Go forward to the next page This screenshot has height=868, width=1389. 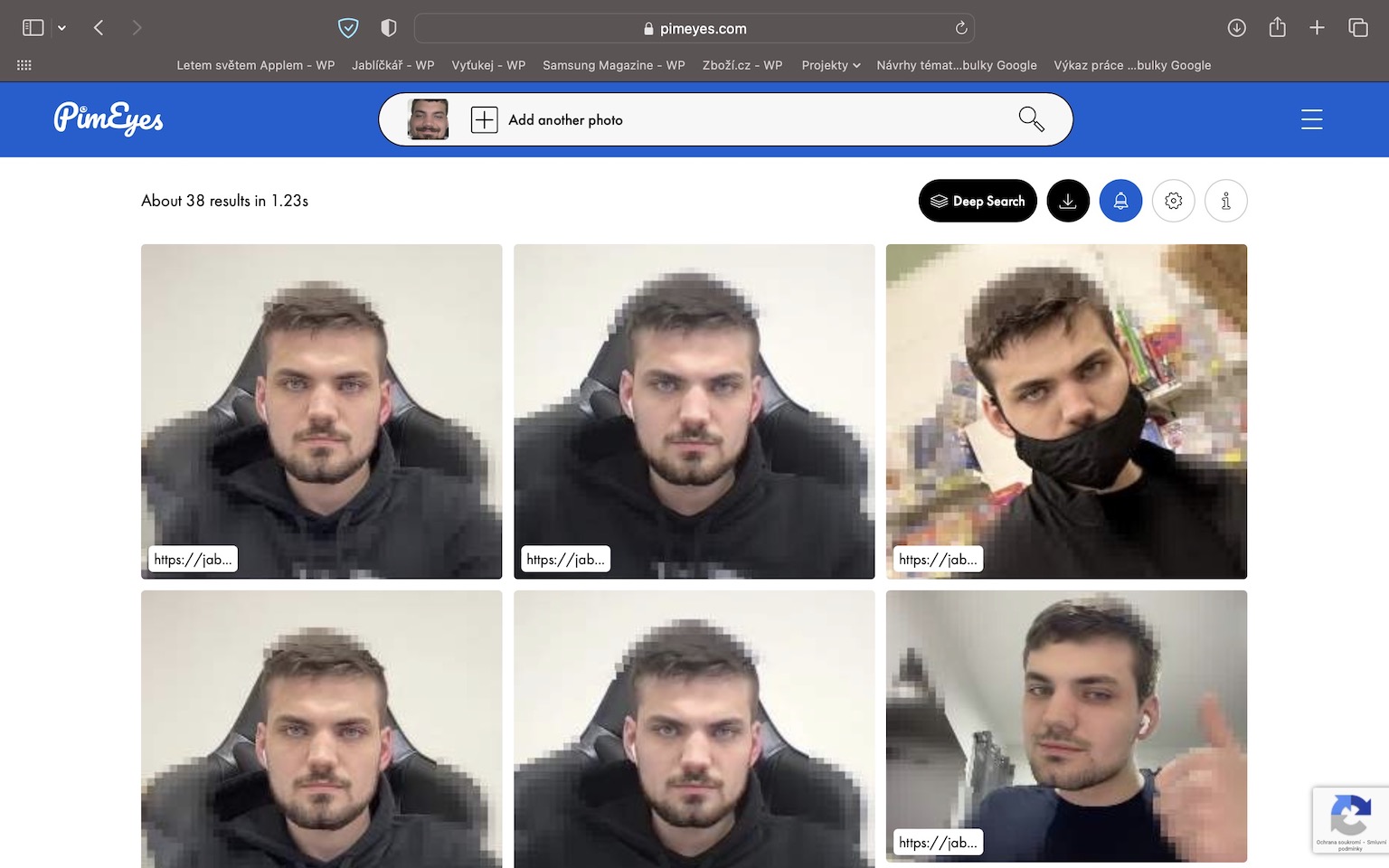[137, 28]
